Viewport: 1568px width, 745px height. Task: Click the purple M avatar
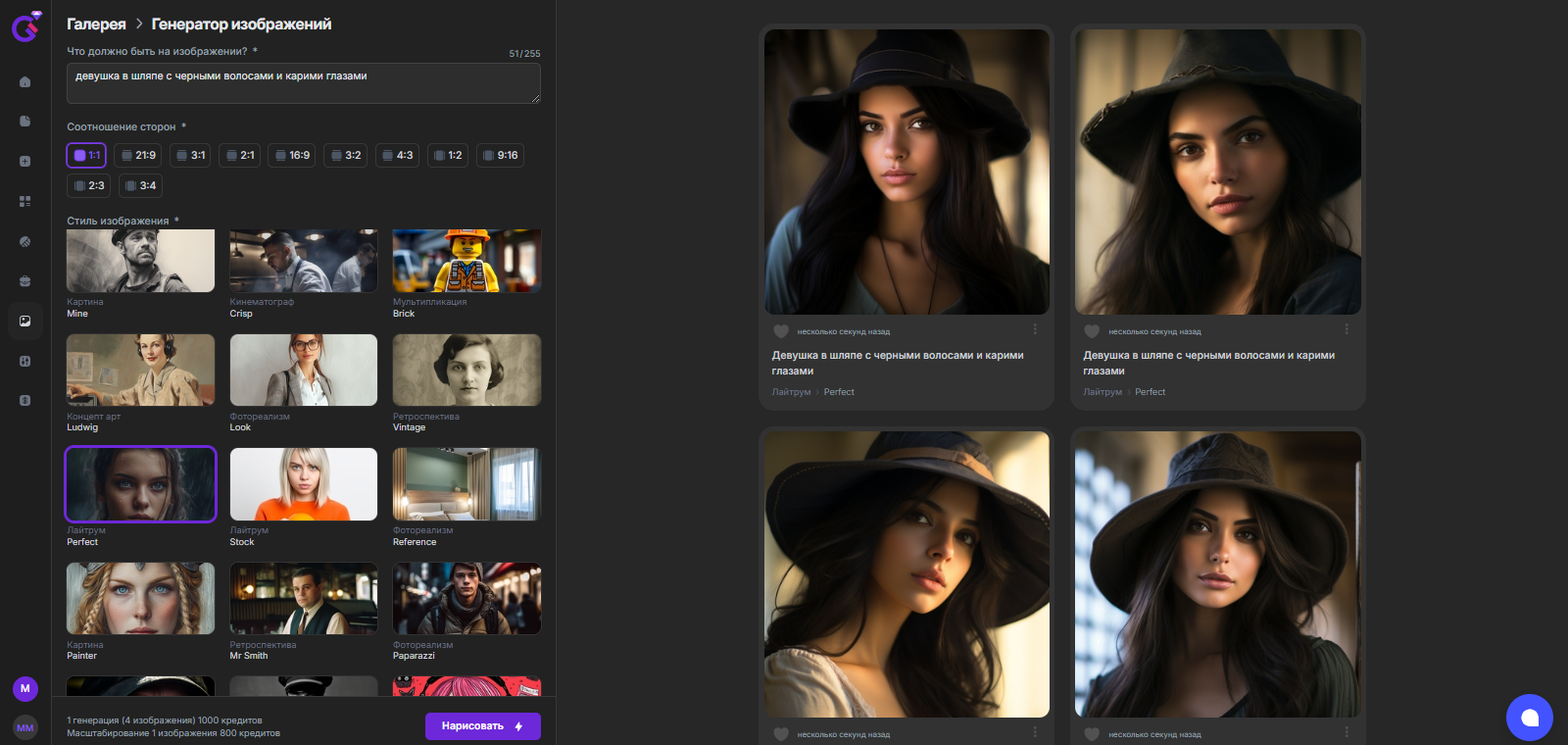pyautogui.click(x=25, y=688)
